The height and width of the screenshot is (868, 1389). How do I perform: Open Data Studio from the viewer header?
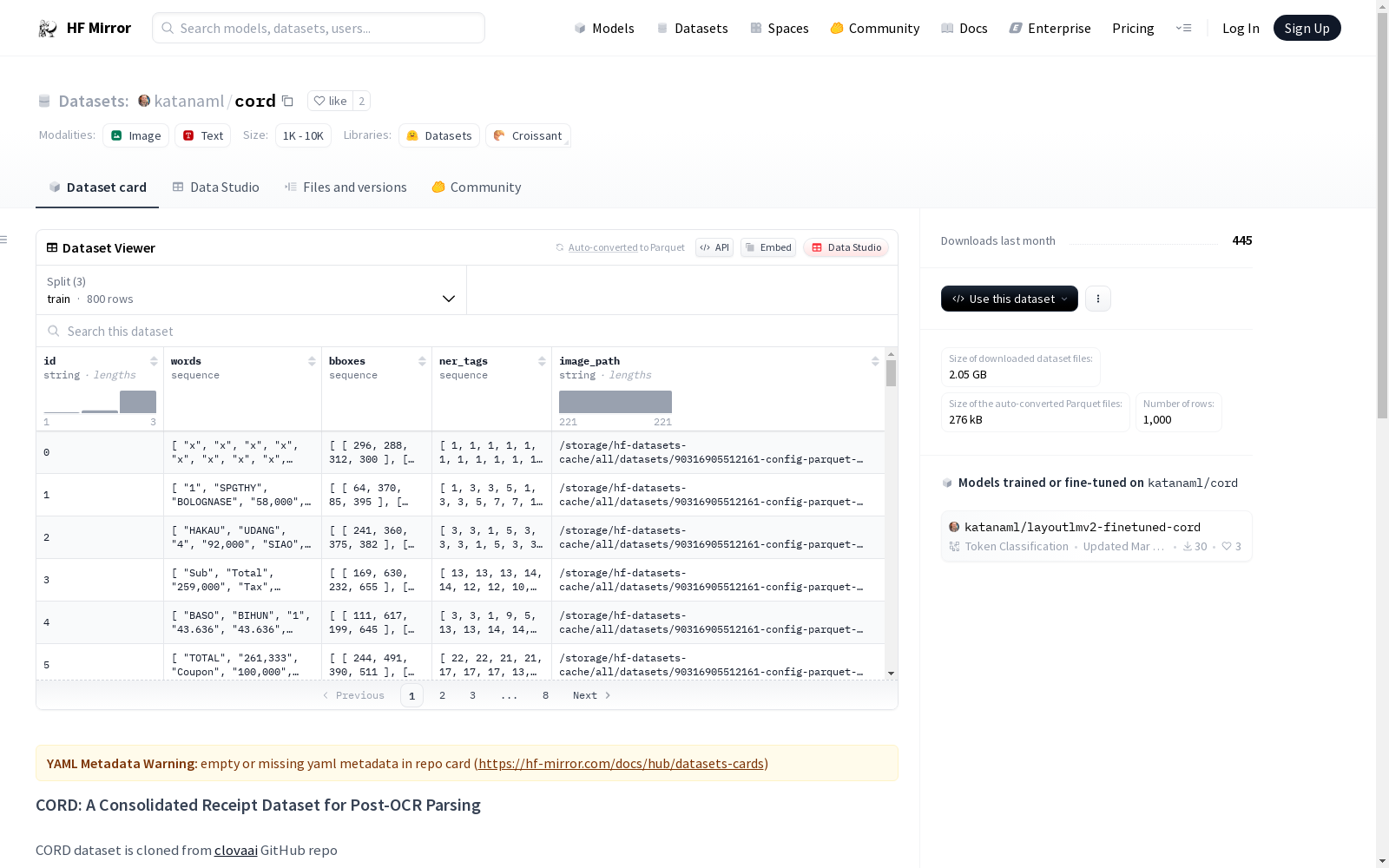coord(846,247)
